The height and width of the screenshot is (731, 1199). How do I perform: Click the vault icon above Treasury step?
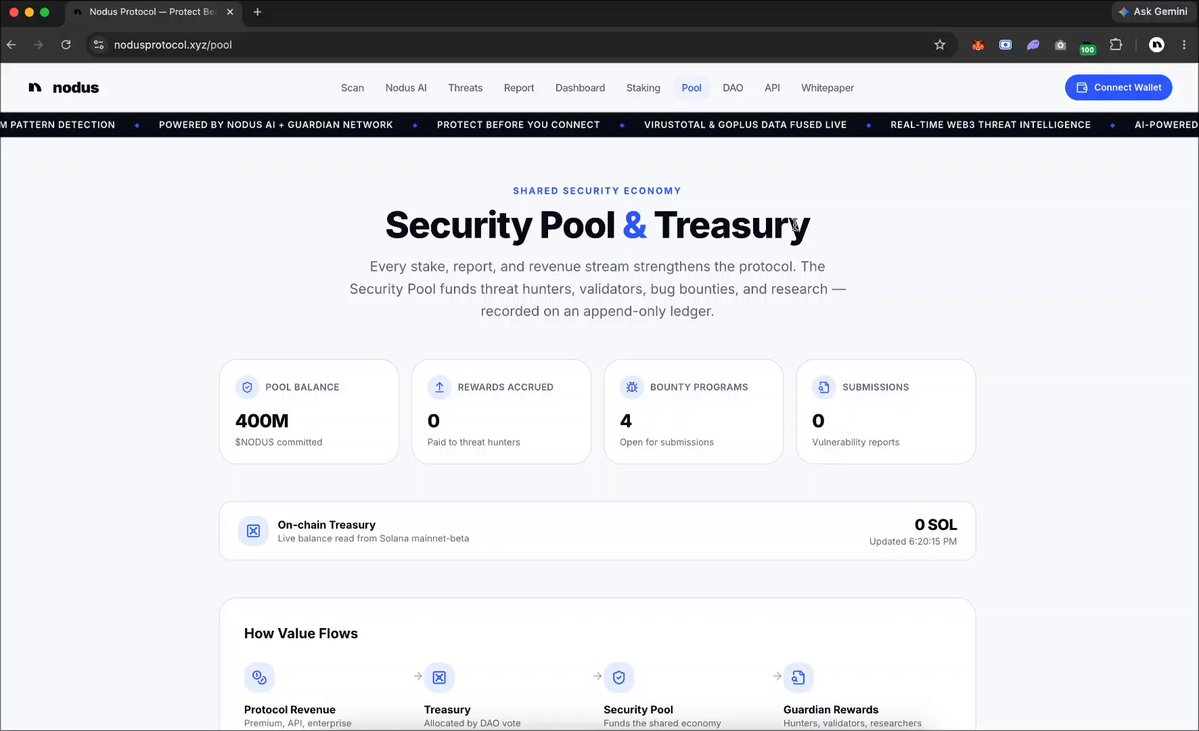tap(439, 677)
